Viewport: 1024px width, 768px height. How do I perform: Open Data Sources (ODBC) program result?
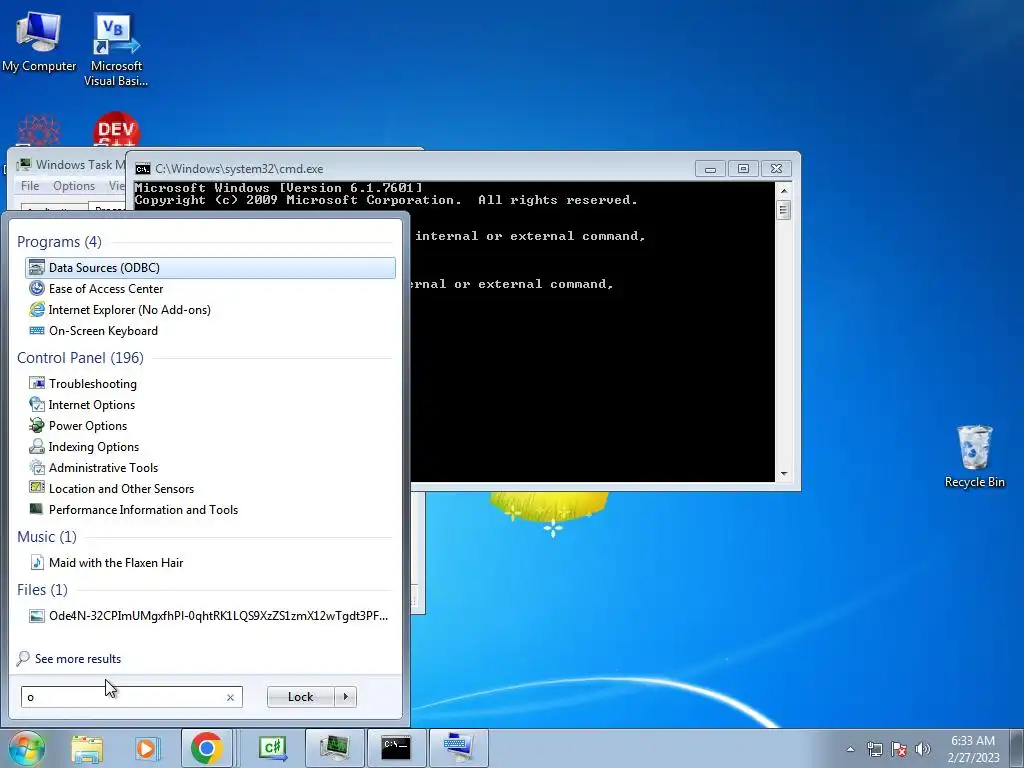click(210, 268)
